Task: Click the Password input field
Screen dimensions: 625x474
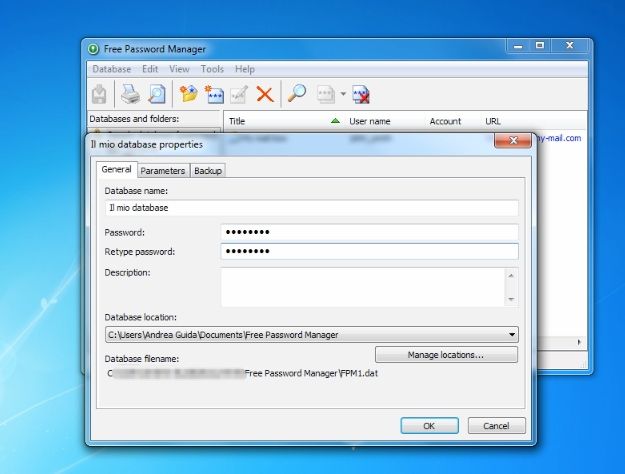Action: coord(369,232)
